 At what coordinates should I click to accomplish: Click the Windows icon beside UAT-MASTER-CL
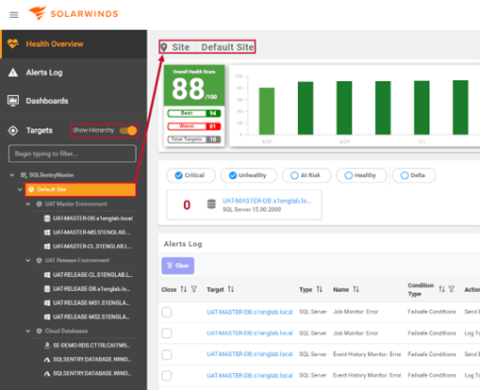point(47,246)
